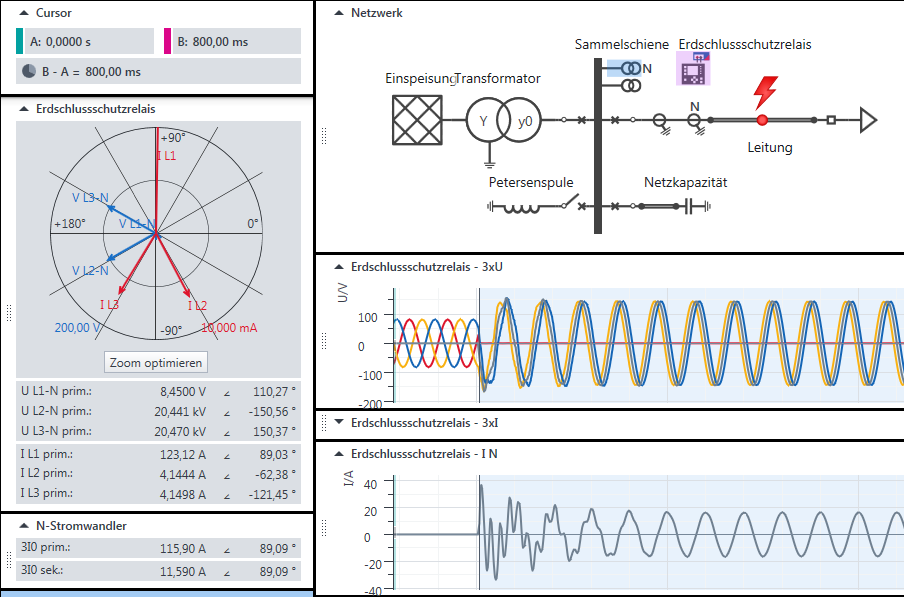Viewport: 904px width, 597px height.
Task: Click the teal cursor A color marker
Action: click(20, 41)
